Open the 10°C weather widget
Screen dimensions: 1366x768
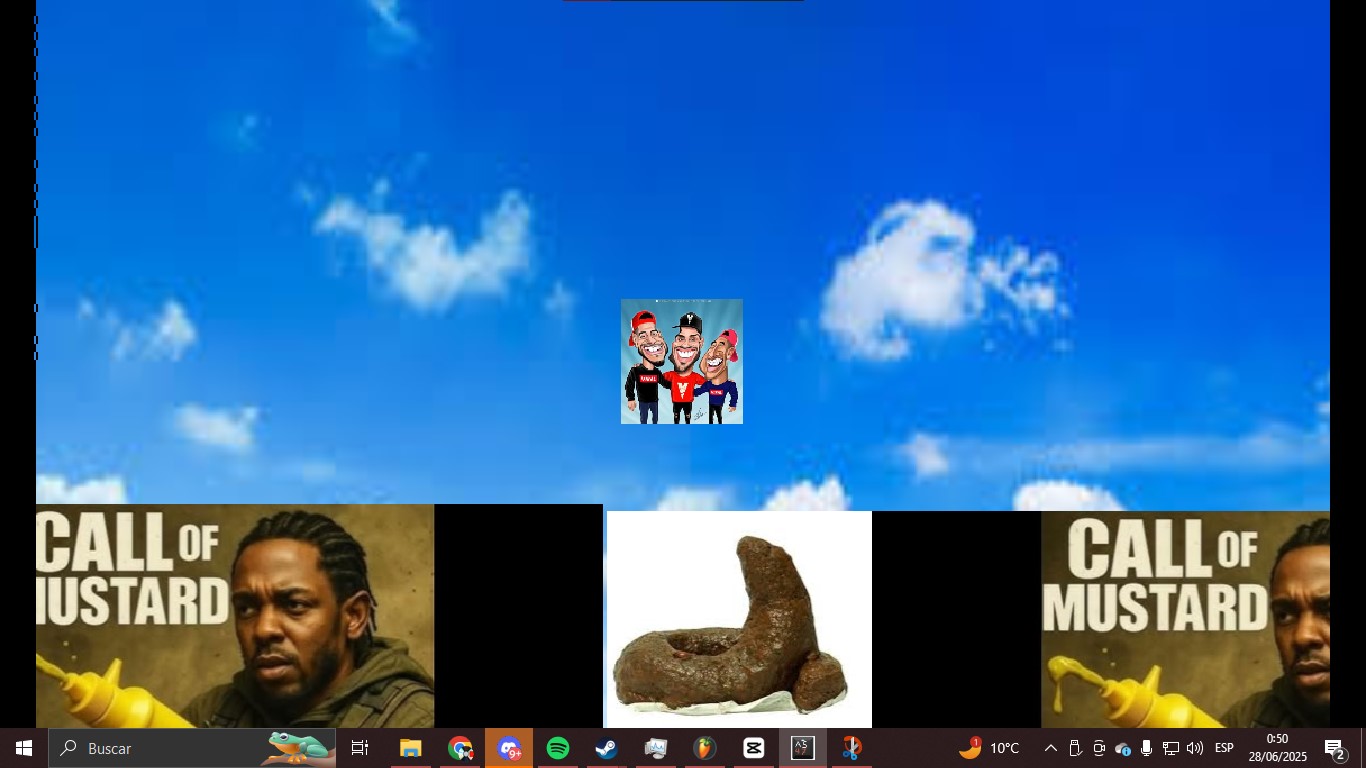click(x=989, y=748)
